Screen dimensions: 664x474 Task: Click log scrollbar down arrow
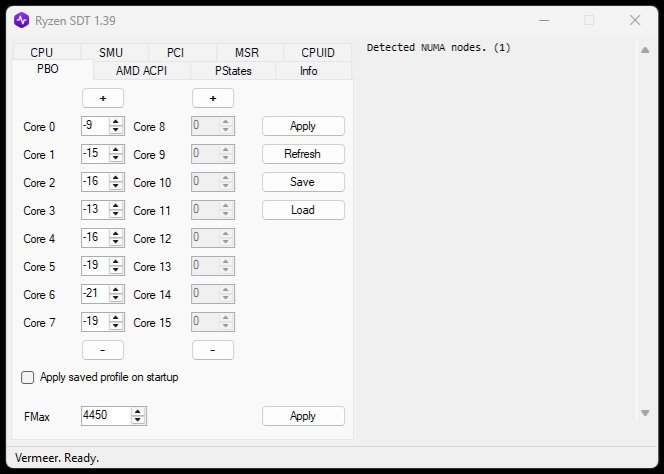coord(645,413)
